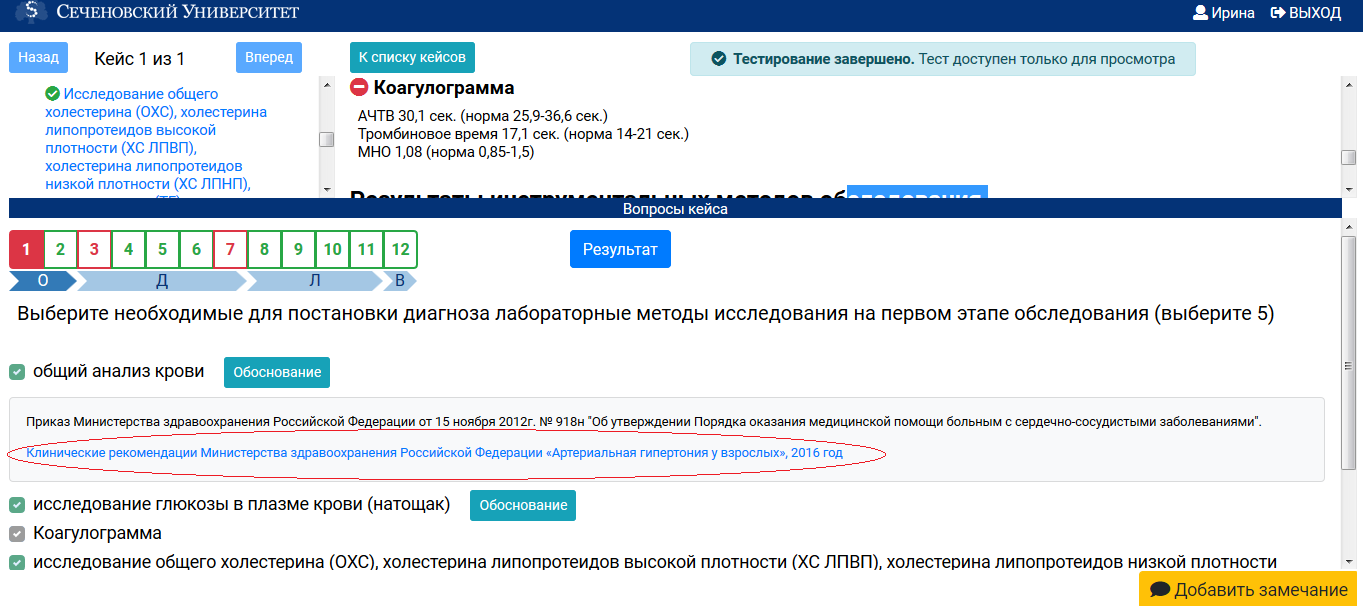Click the red prohibition icon before Коагулограмма heading

point(357,87)
